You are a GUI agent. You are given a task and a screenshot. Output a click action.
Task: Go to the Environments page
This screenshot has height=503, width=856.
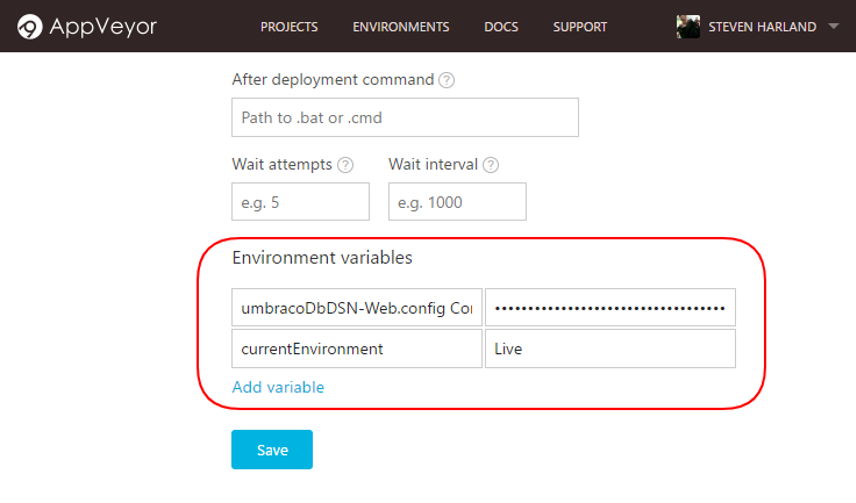[x=401, y=27]
